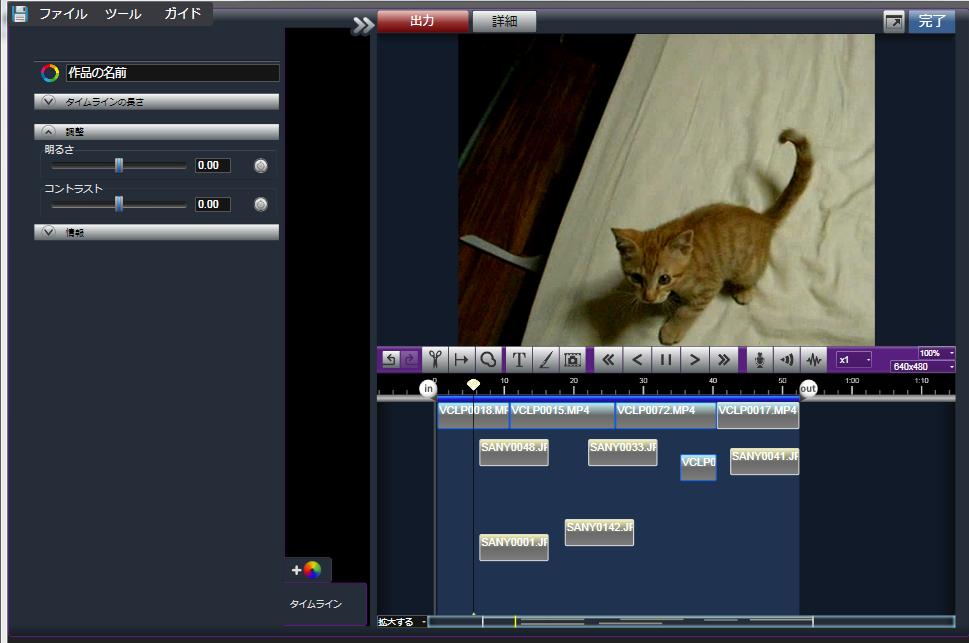969x643 pixels.
Task: Open the audio waveform tool
Action: (x=814, y=360)
